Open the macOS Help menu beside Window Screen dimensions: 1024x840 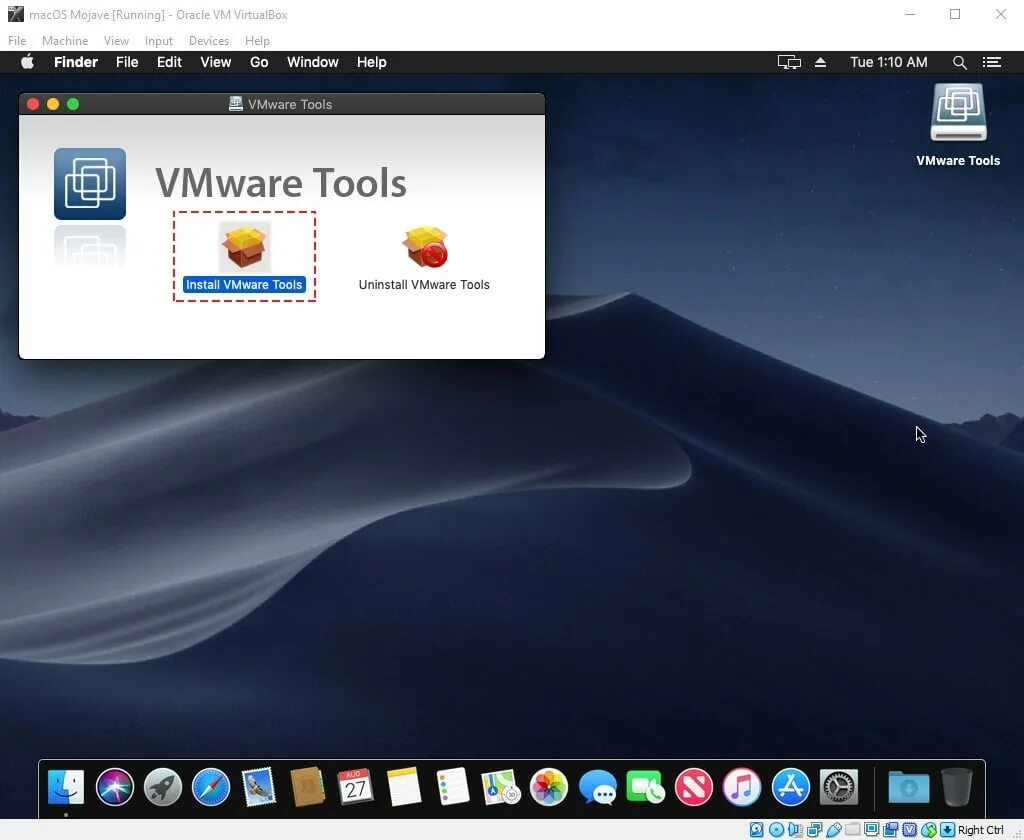point(372,62)
